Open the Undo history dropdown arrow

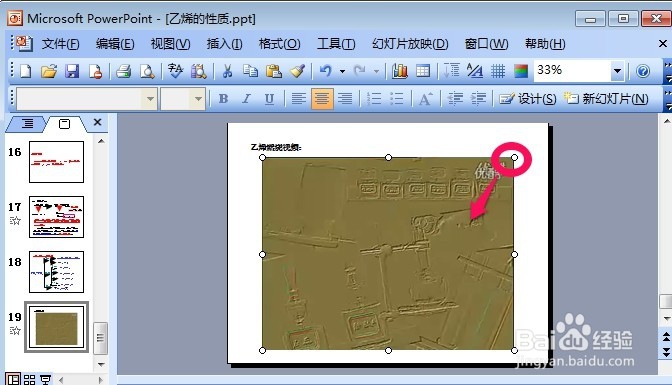342,71
